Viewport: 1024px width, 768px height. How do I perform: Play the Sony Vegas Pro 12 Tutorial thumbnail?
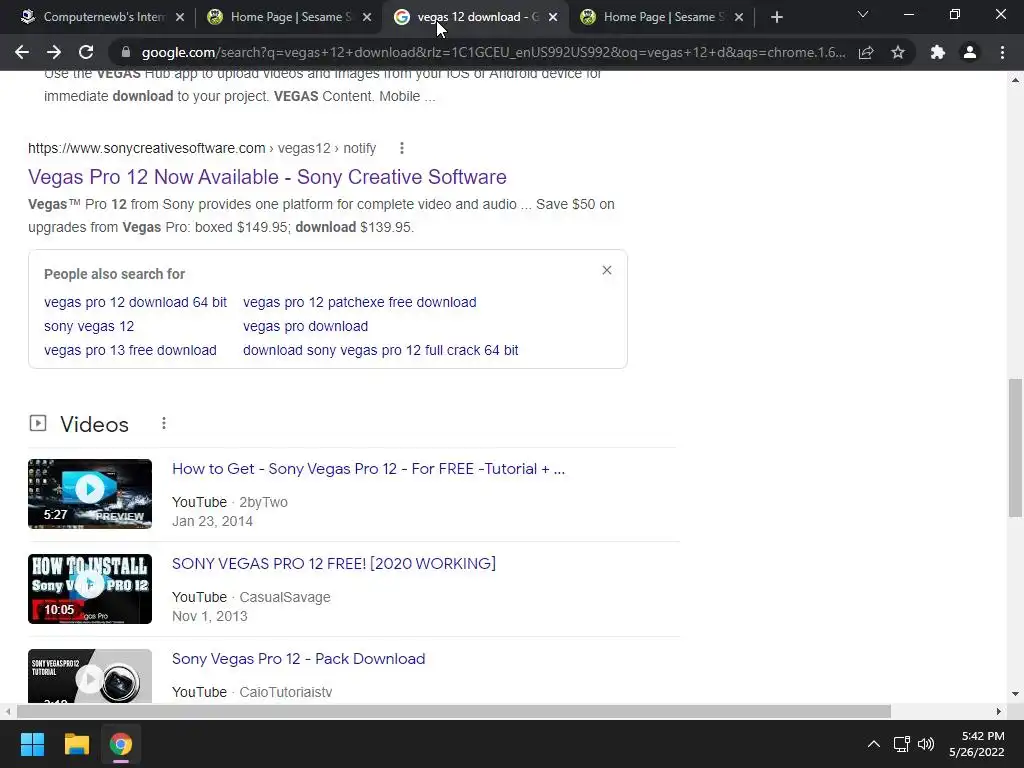coord(90,676)
